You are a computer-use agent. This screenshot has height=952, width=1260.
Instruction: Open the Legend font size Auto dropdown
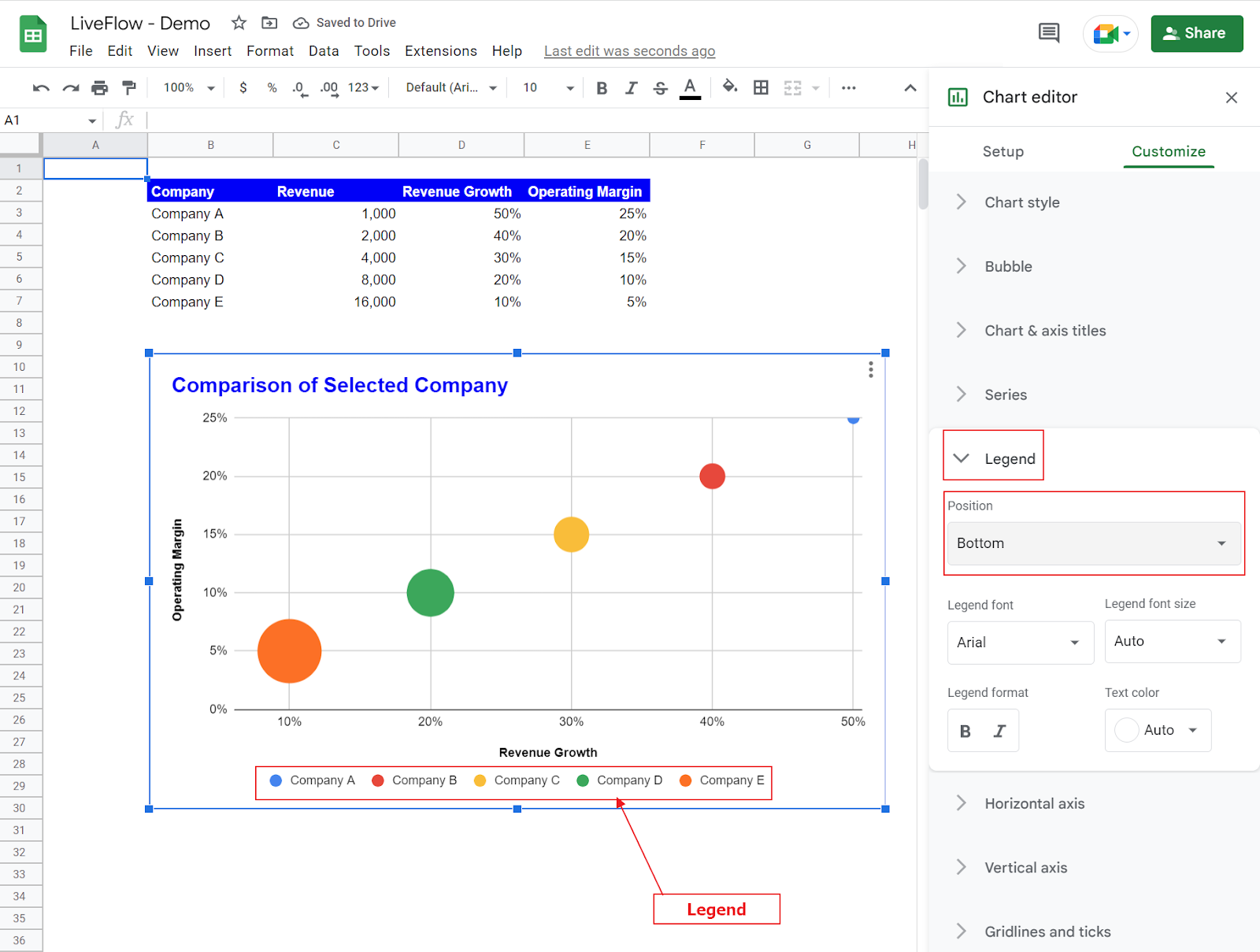click(1173, 641)
